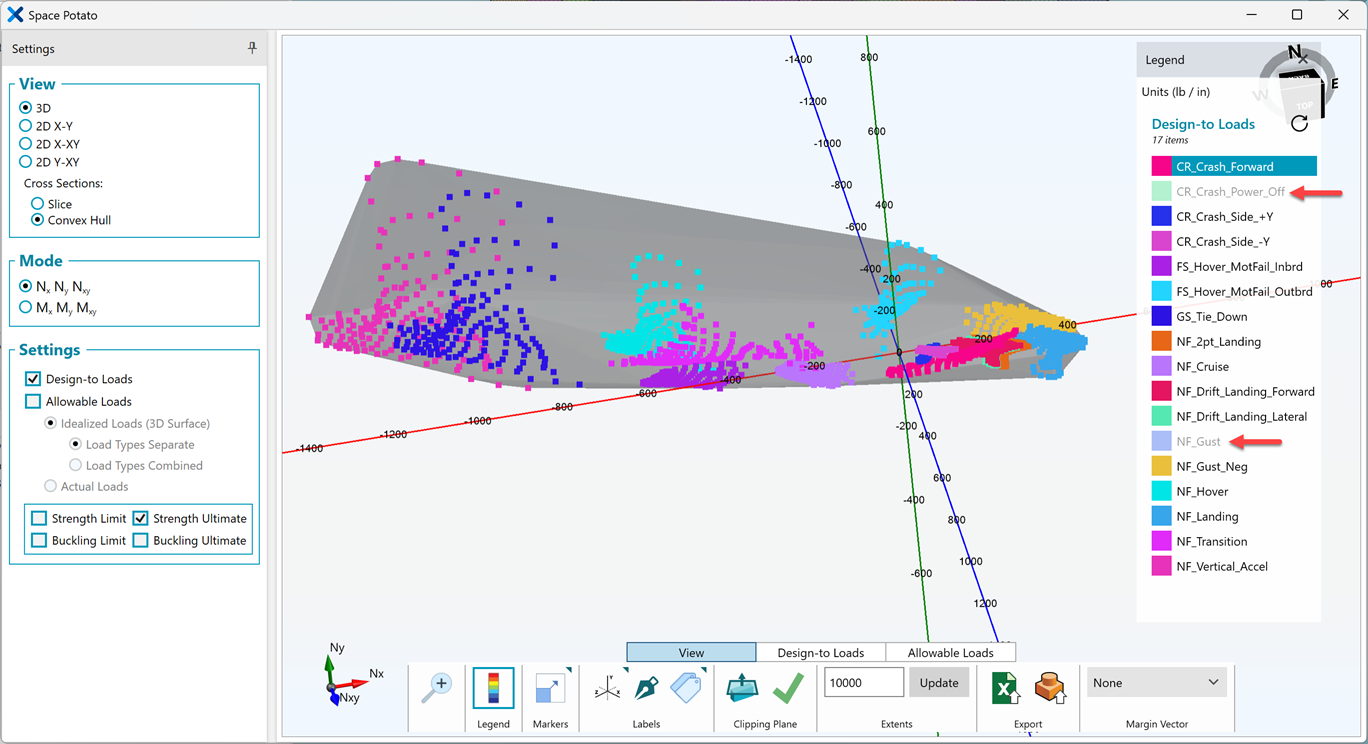The image size is (1368, 744).
Task: Uncheck the Design-to Loads checkbox in Settings
Action: 33,379
